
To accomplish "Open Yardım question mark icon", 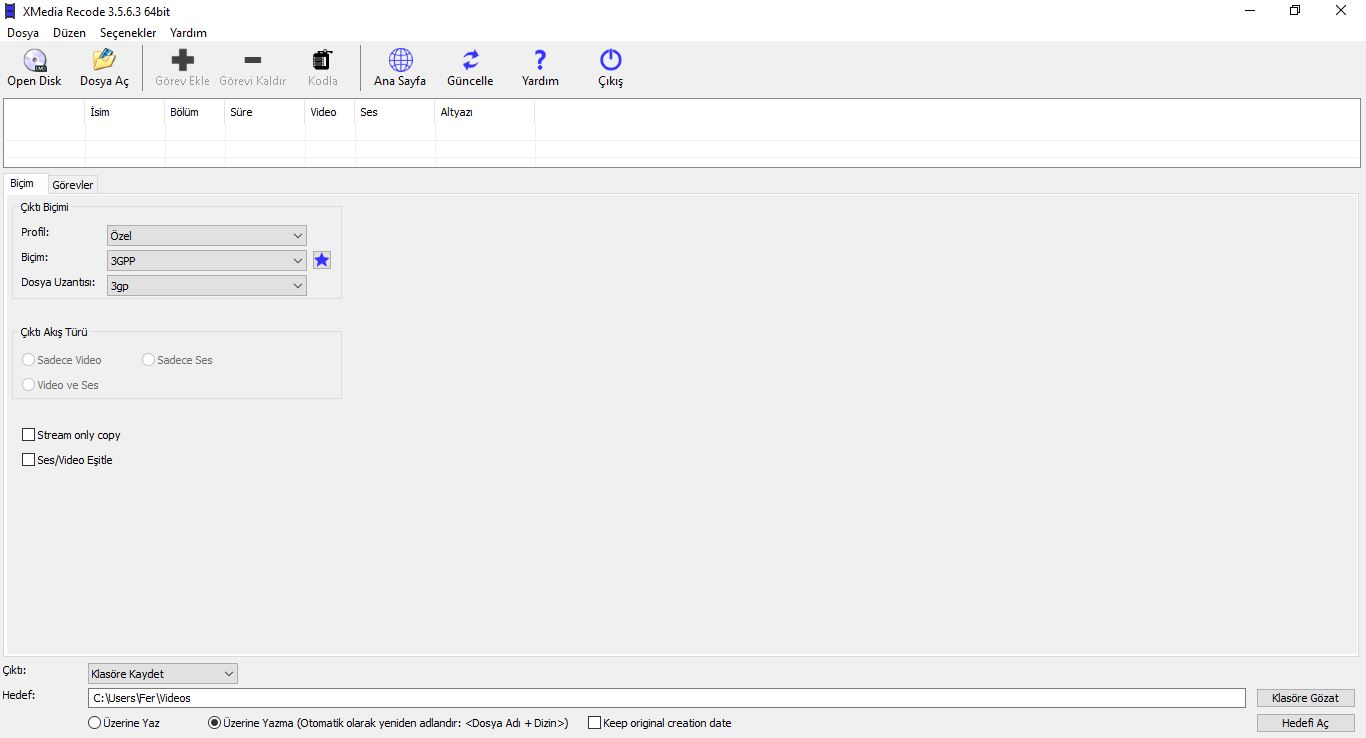I will click(540, 61).
